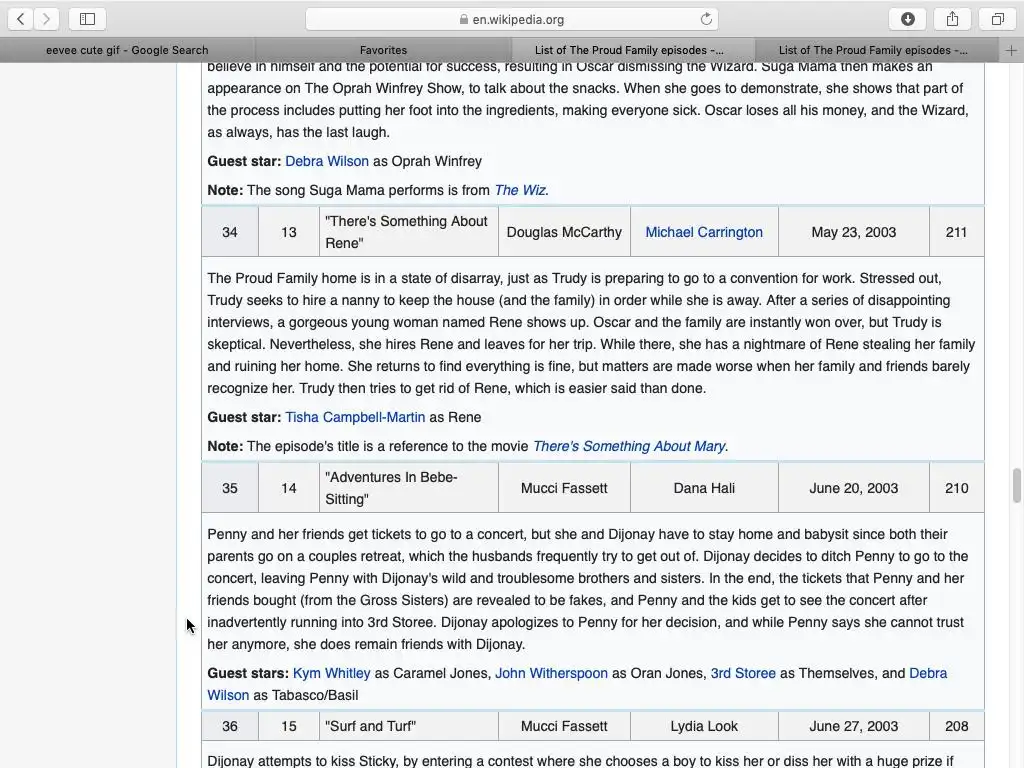Open The Wiz link
Screen dimensions: 1024x768
tap(520, 190)
